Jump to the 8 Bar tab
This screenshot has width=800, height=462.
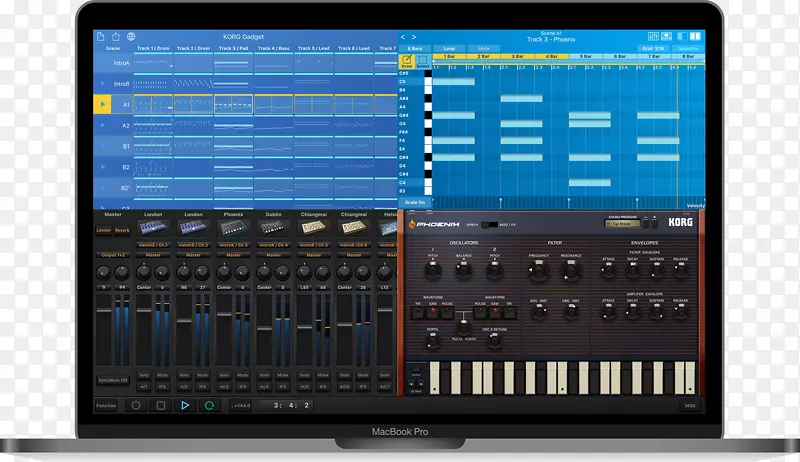point(688,57)
